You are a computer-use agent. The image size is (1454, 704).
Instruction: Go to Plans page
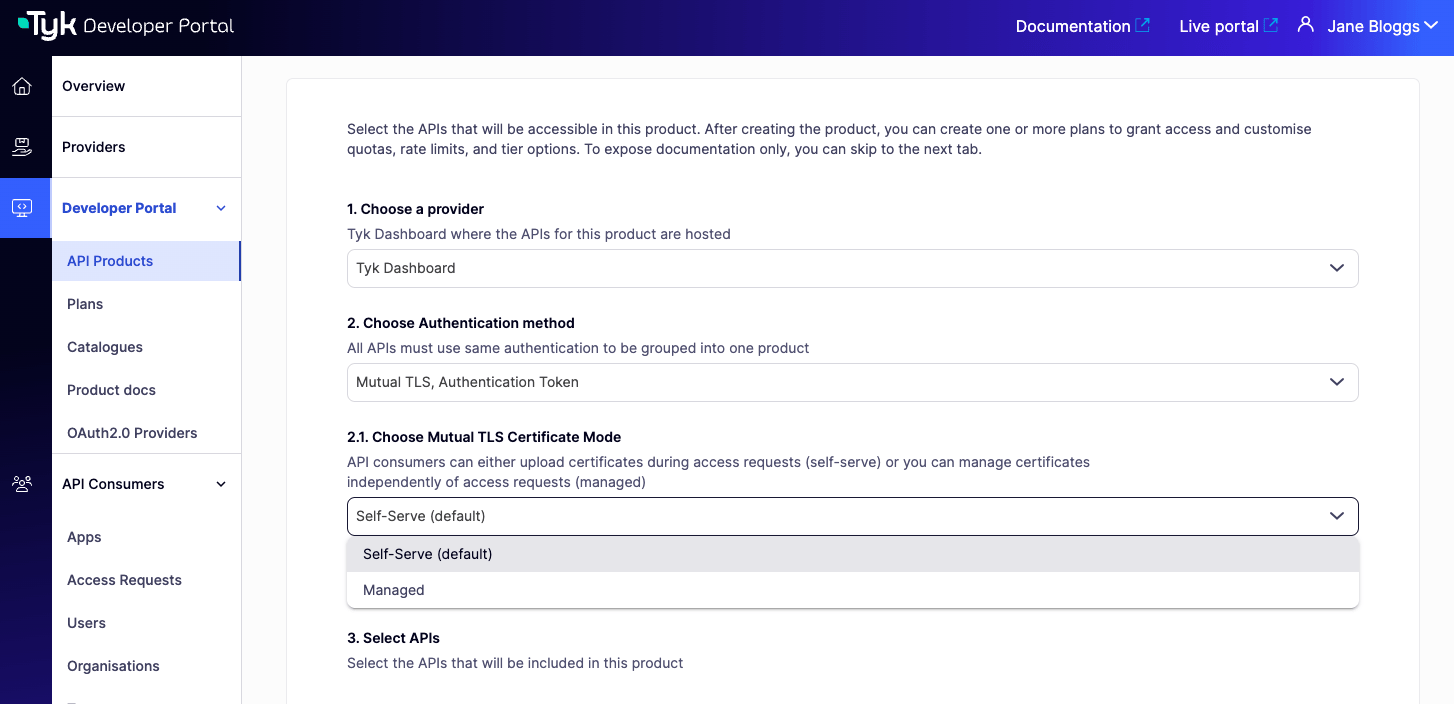point(85,304)
